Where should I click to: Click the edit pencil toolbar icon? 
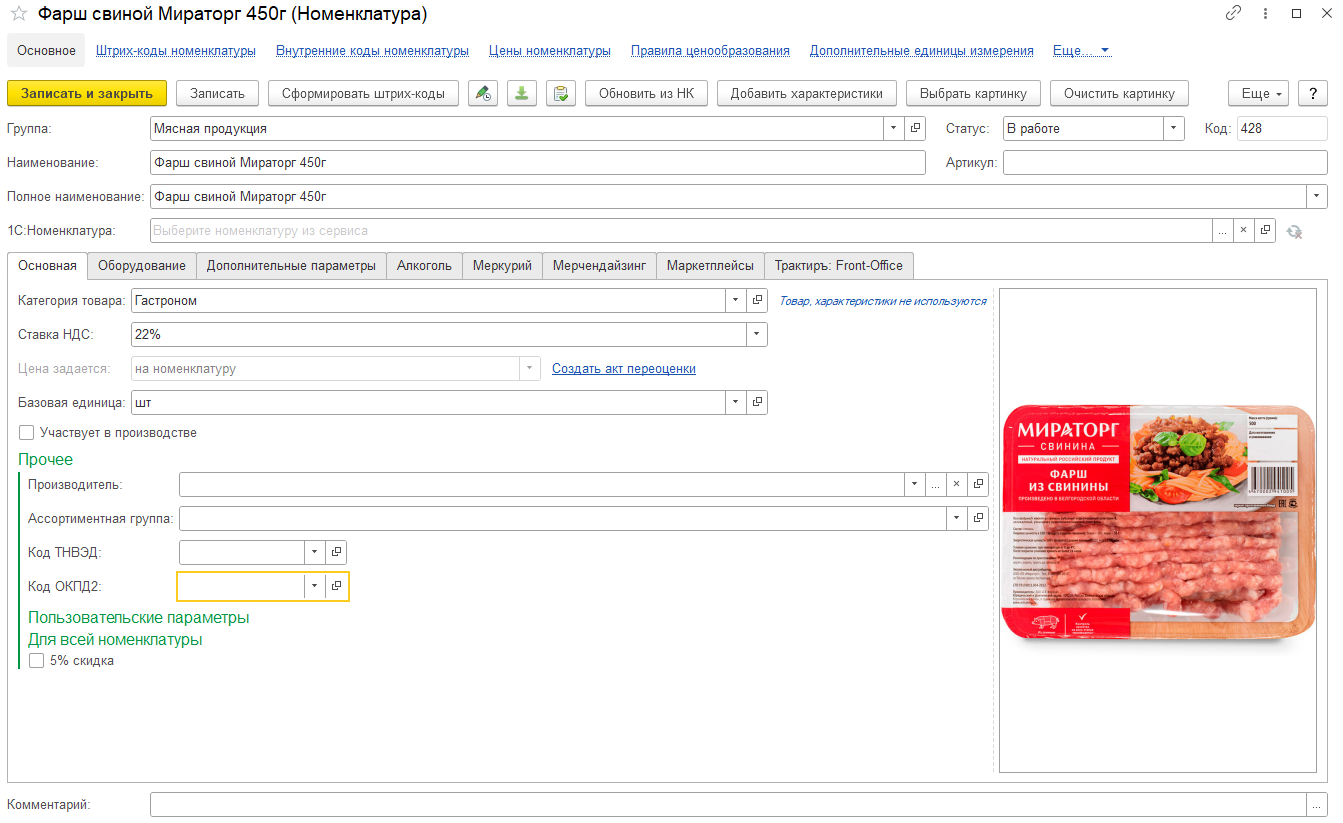(483, 93)
